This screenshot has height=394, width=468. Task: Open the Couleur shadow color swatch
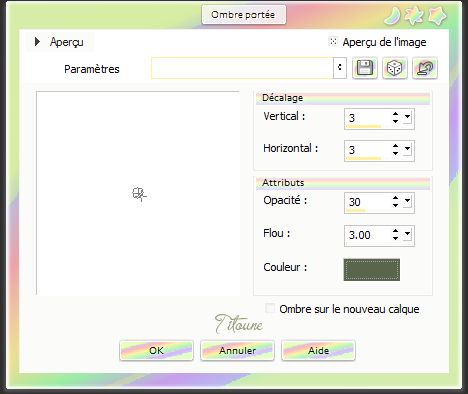coord(372,270)
